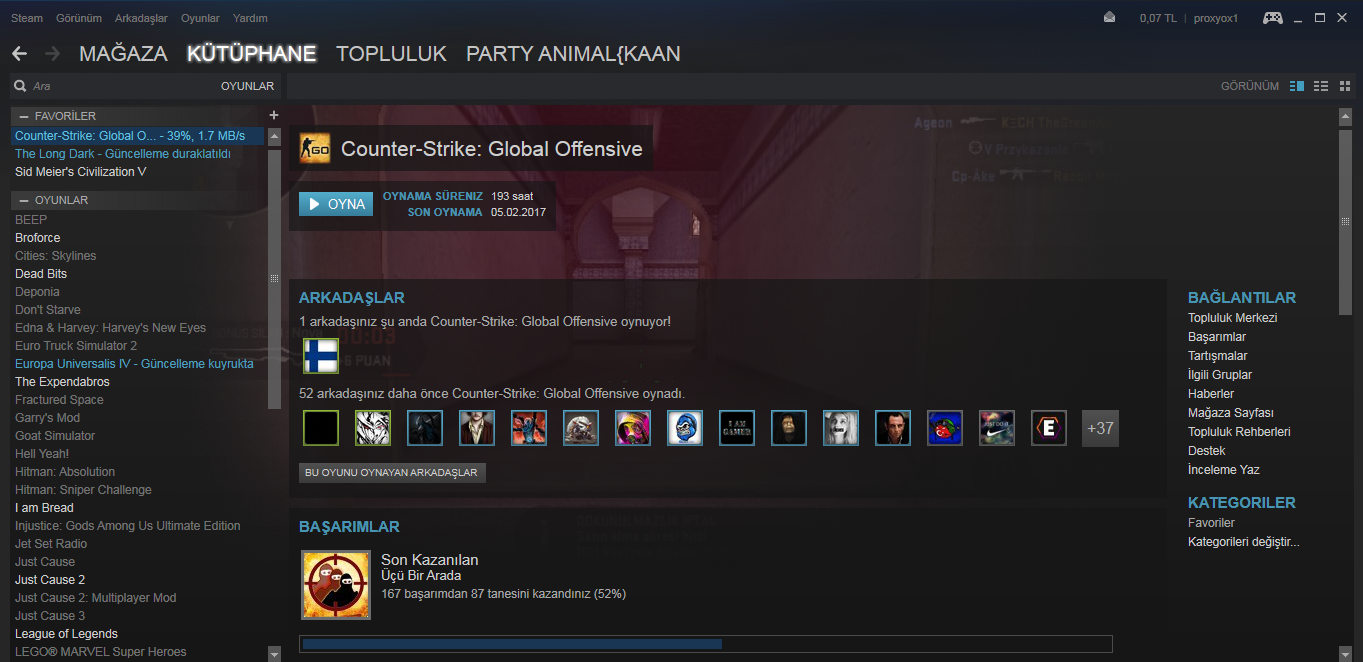Click the library search field
1363x662 pixels.
click(115, 86)
